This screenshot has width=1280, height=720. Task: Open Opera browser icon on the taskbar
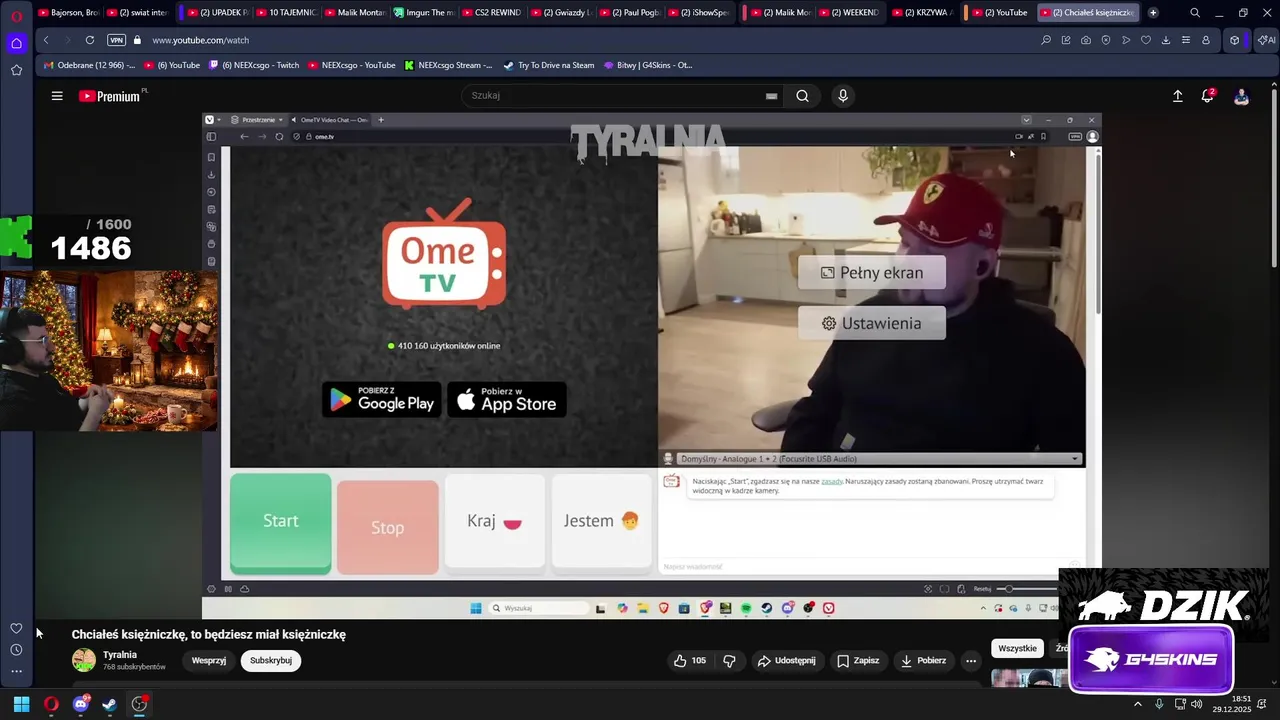click(51, 704)
